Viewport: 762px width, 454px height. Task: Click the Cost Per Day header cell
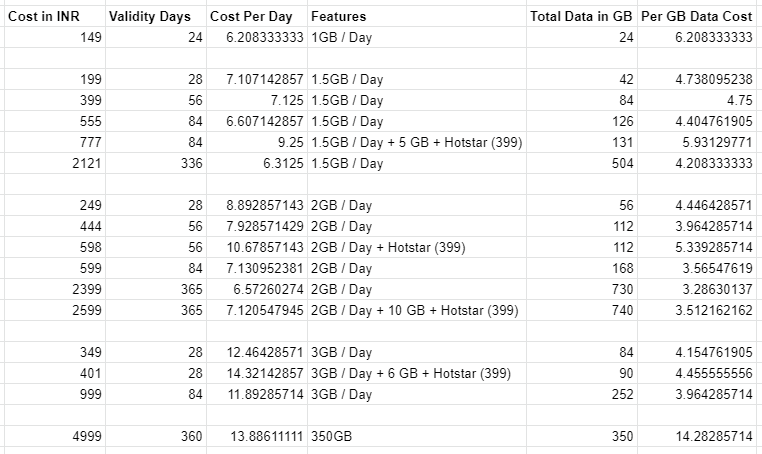(x=257, y=16)
